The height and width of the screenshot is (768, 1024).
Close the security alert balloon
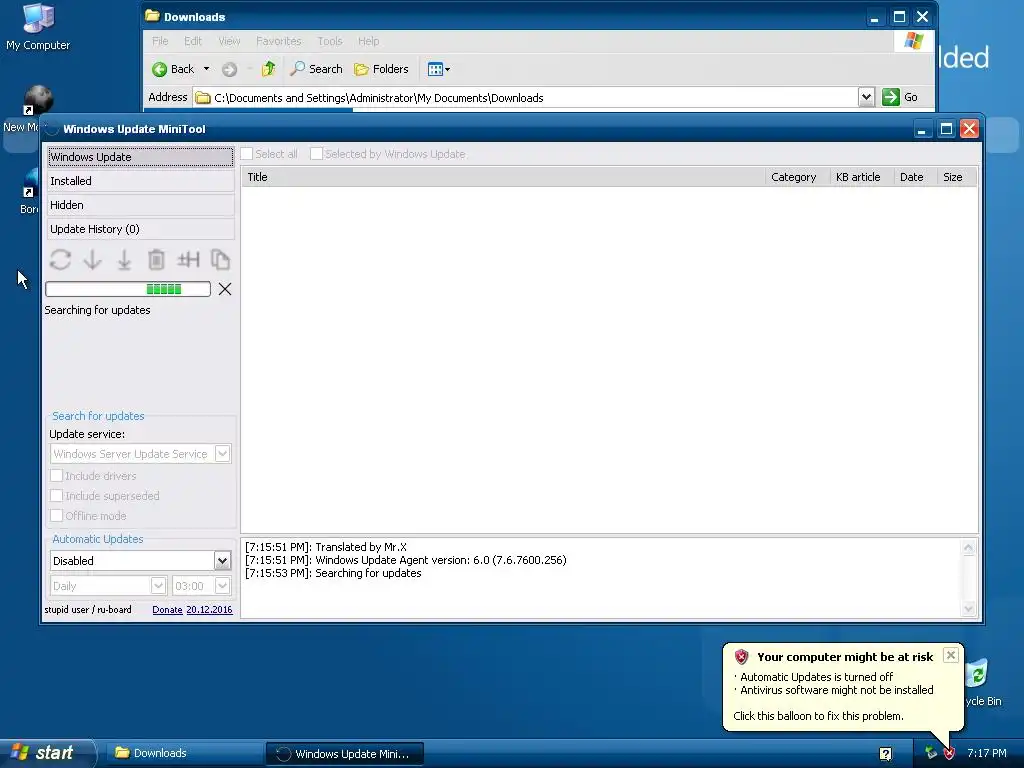pyautogui.click(x=951, y=655)
